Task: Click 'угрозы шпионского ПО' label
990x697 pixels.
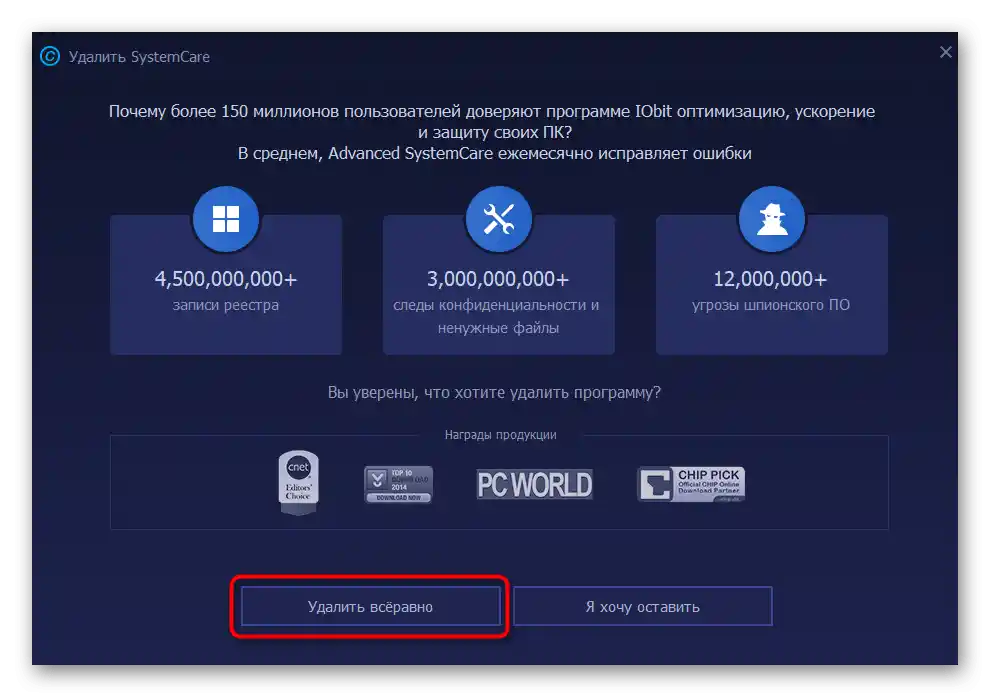Action: [771, 305]
